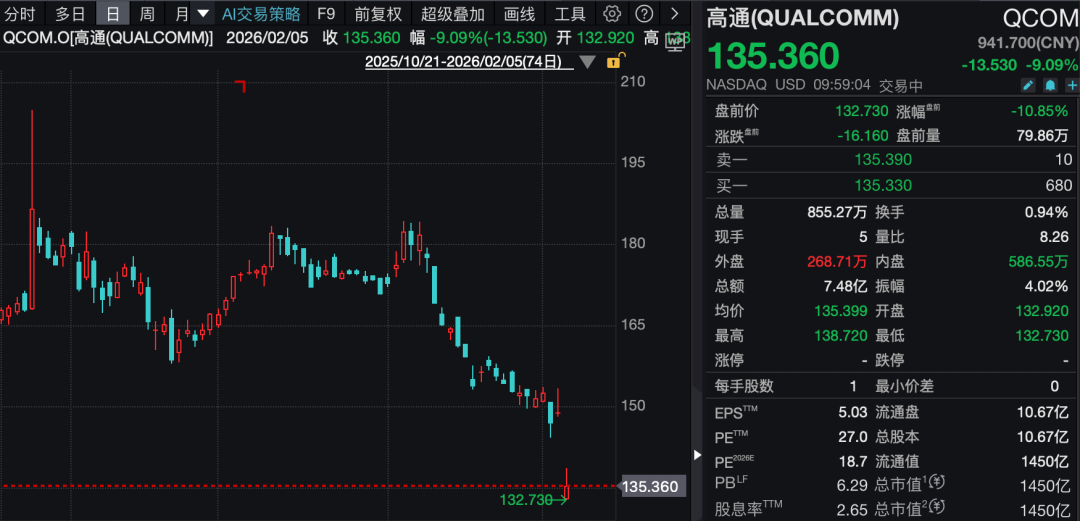Viewport: 1080px width, 521px height.
Task: Open the chart settings gear icon
Action: (x=611, y=13)
